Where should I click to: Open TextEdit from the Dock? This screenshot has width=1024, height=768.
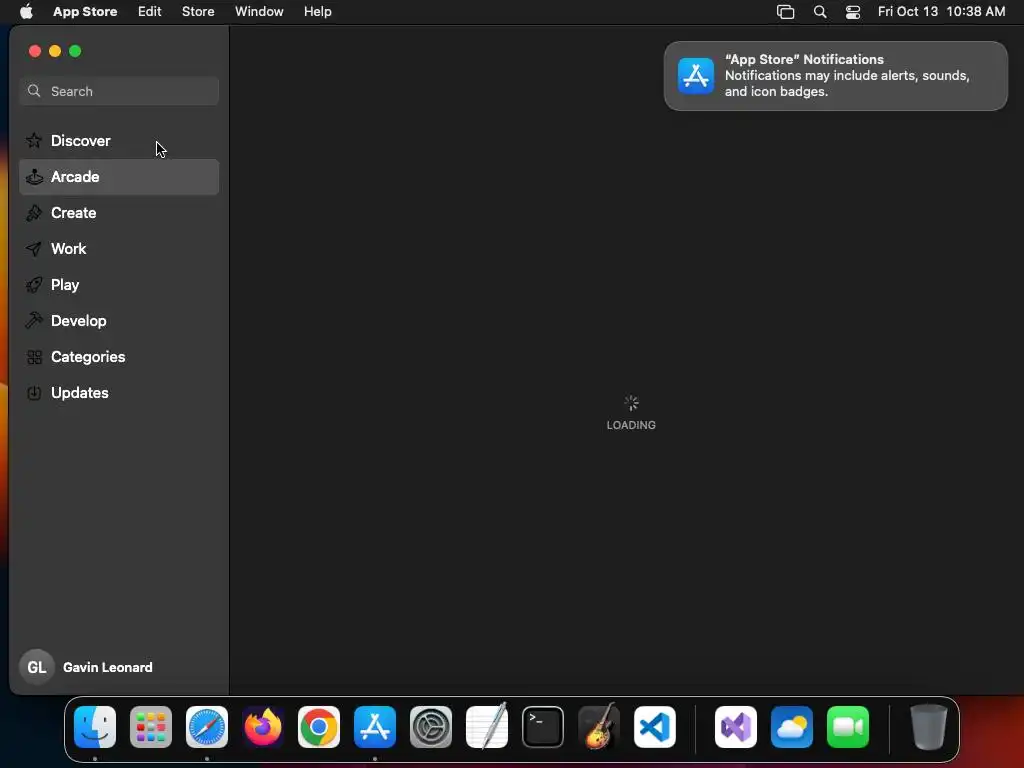tap(487, 727)
